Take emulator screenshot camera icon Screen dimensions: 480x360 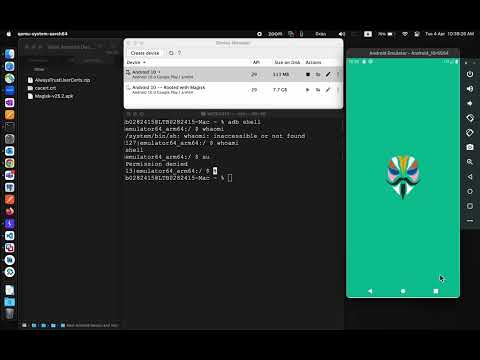coord(470,147)
